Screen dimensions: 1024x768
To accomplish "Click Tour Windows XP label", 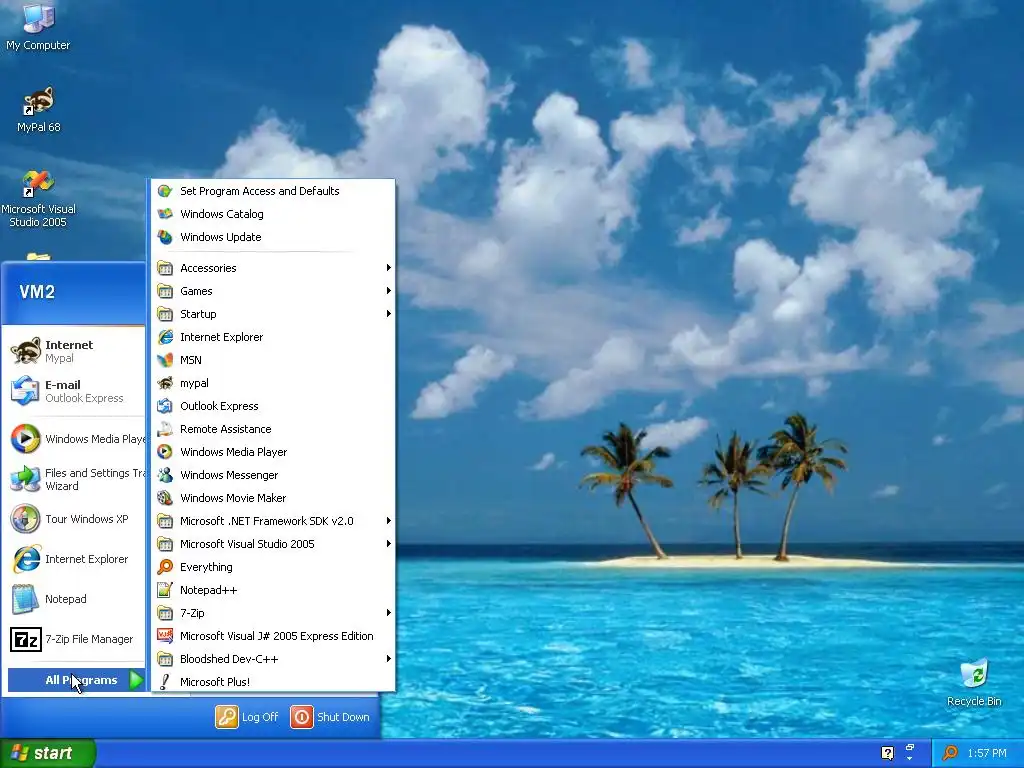I will click(86, 519).
